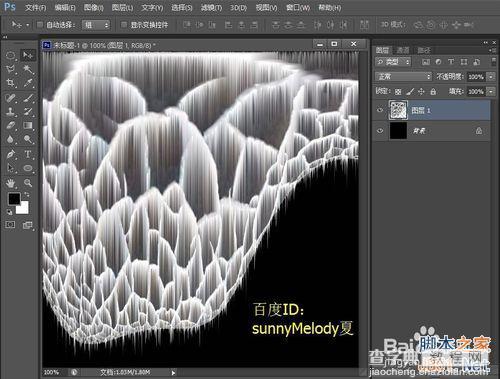This screenshot has height=379, width=500.
Task: Switch to the 路径 (Paths) tab
Action: (424, 50)
